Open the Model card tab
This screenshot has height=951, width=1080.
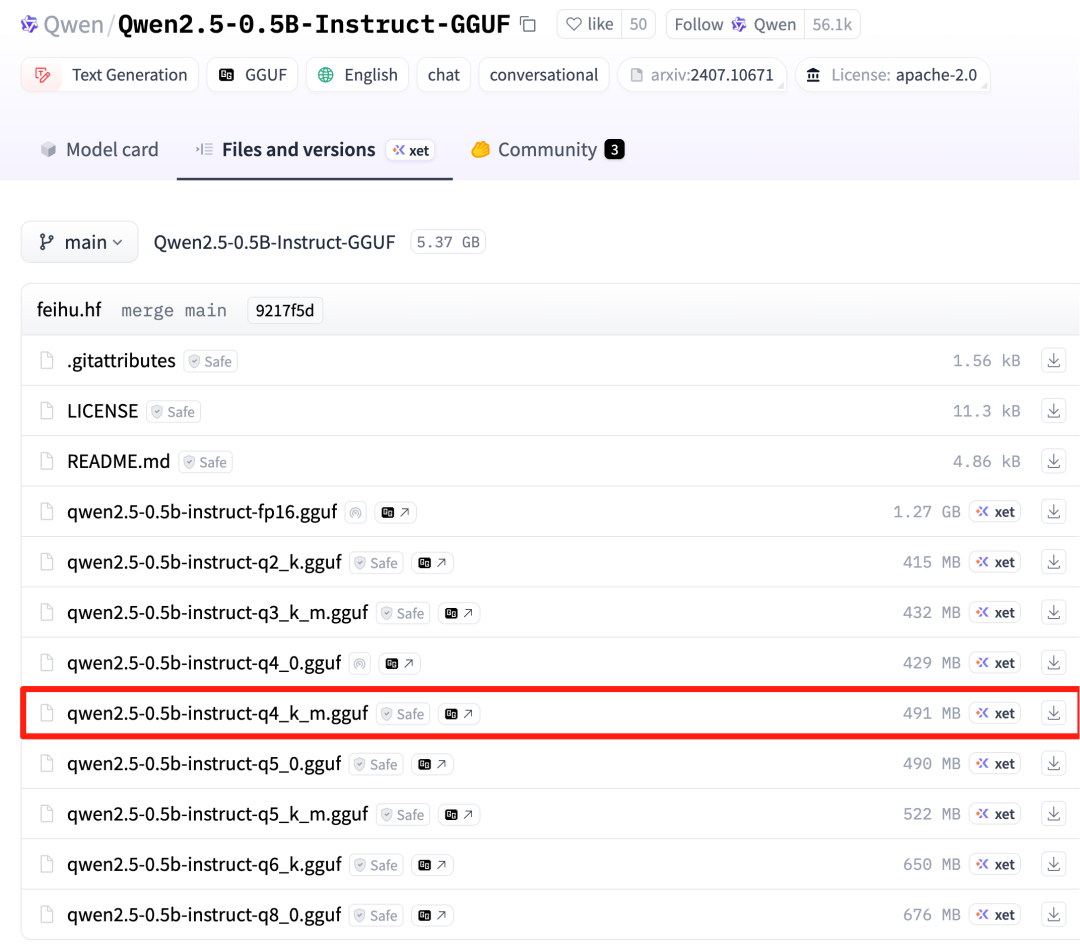point(99,149)
